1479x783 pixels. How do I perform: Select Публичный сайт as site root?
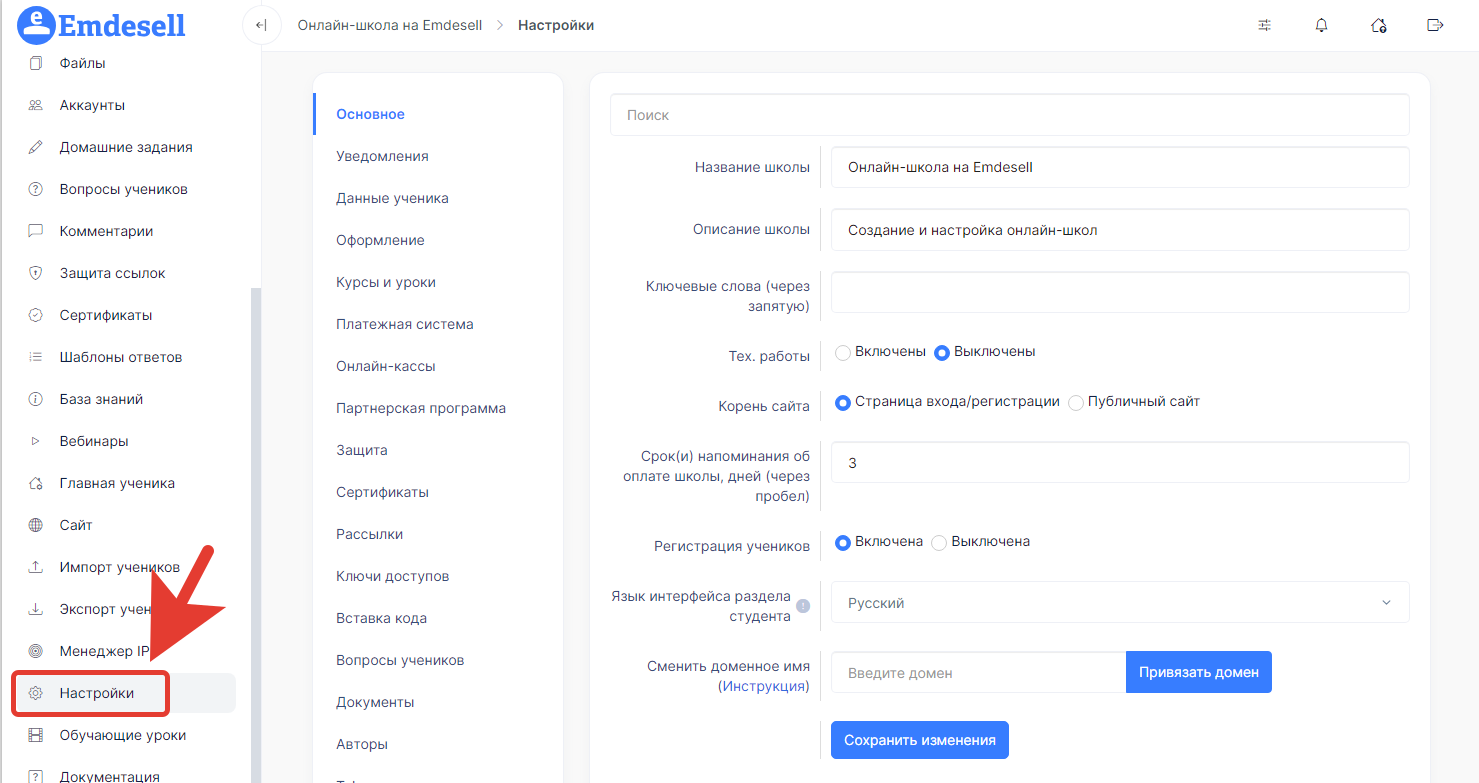click(x=1076, y=402)
